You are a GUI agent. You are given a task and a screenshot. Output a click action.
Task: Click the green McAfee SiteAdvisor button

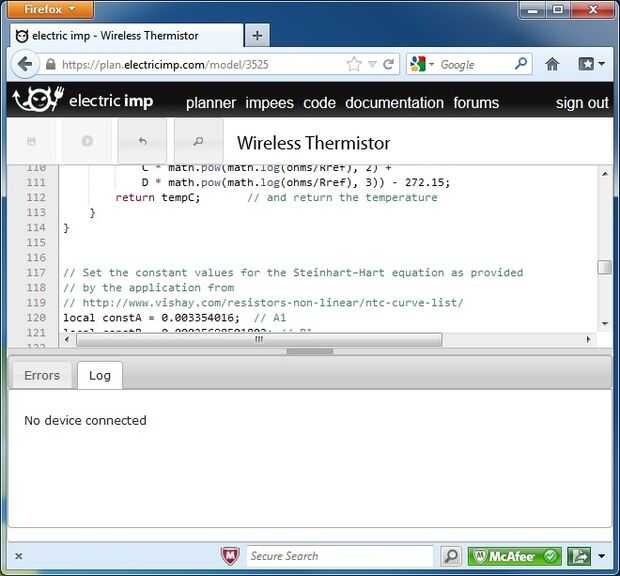click(x=514, y=556)
